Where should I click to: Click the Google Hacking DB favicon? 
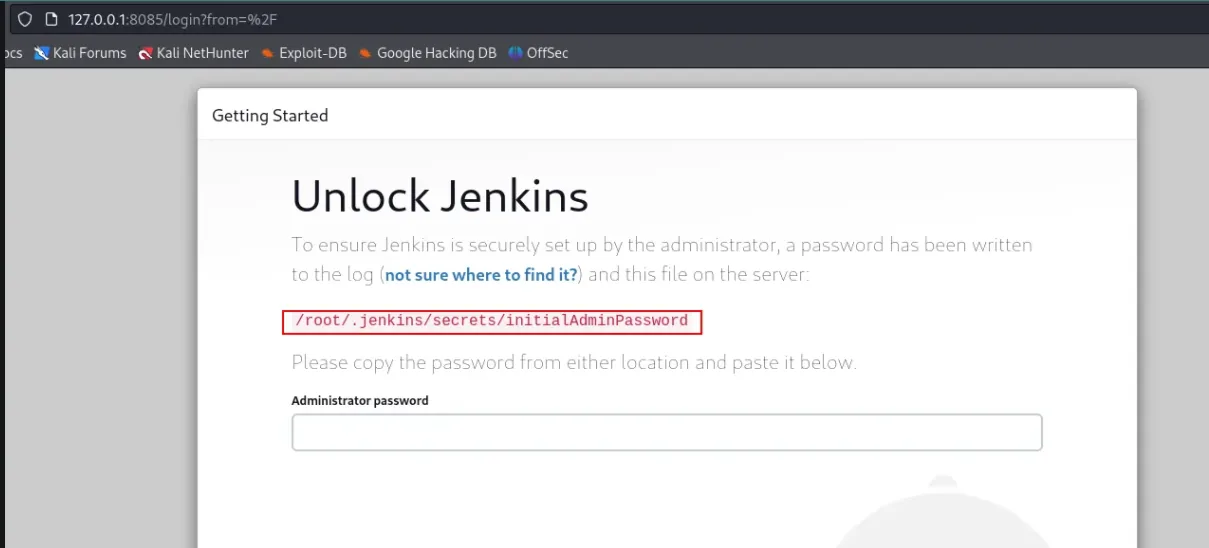click(365, 53)
